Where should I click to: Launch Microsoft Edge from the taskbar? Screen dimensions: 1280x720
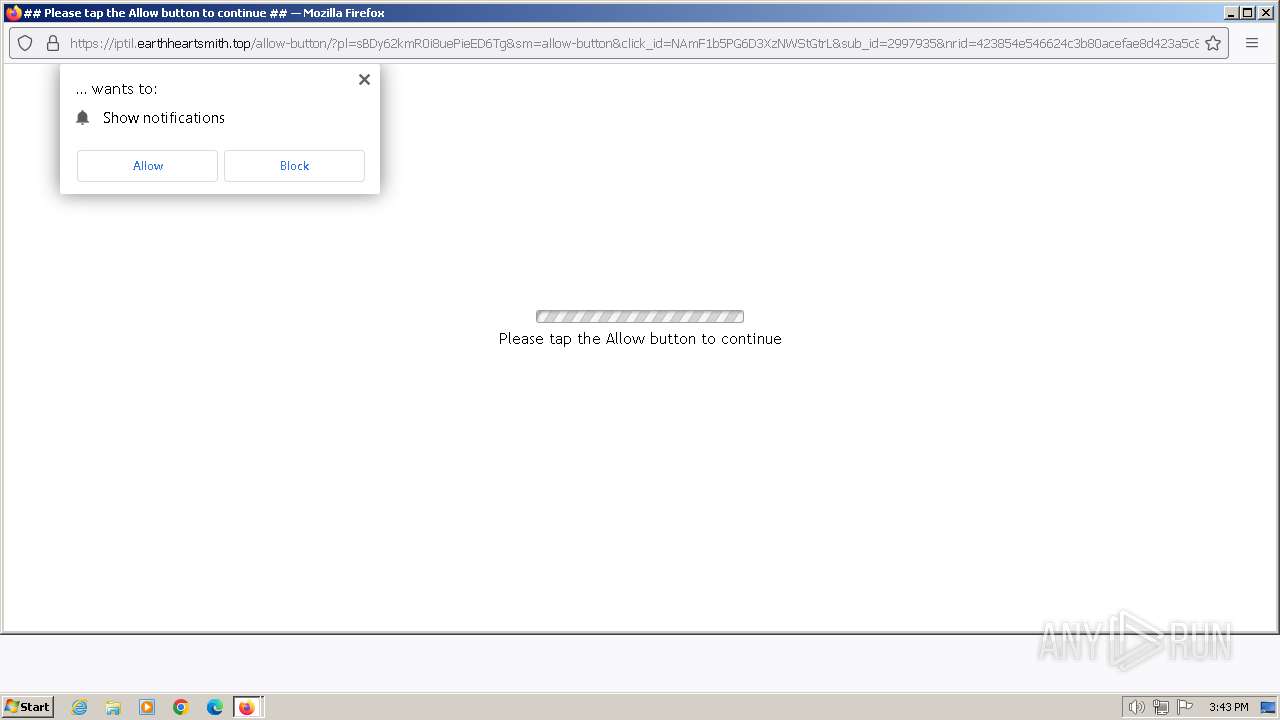(215, 707)
